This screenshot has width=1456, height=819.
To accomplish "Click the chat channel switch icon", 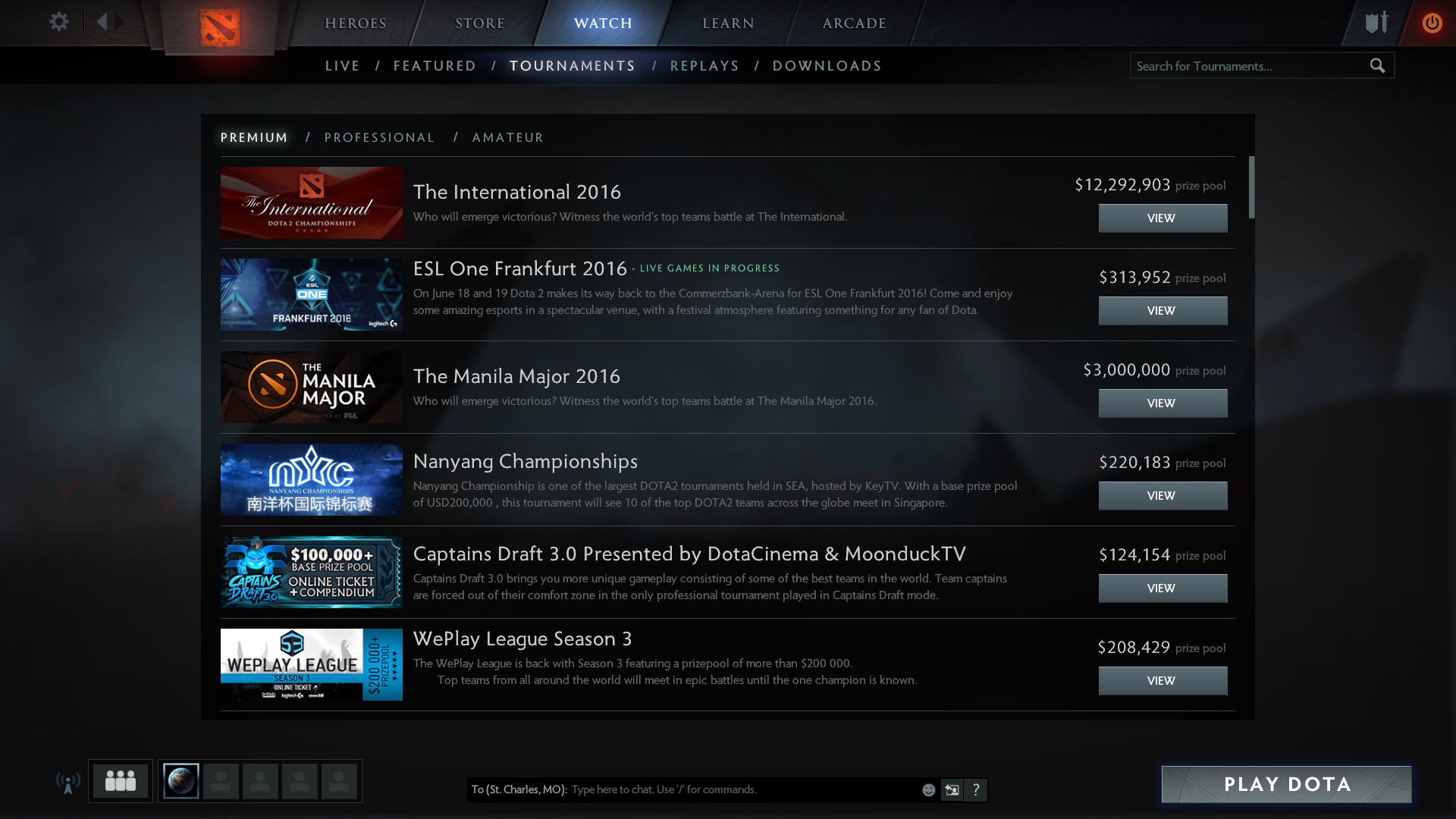I will (x=952, y=790).
